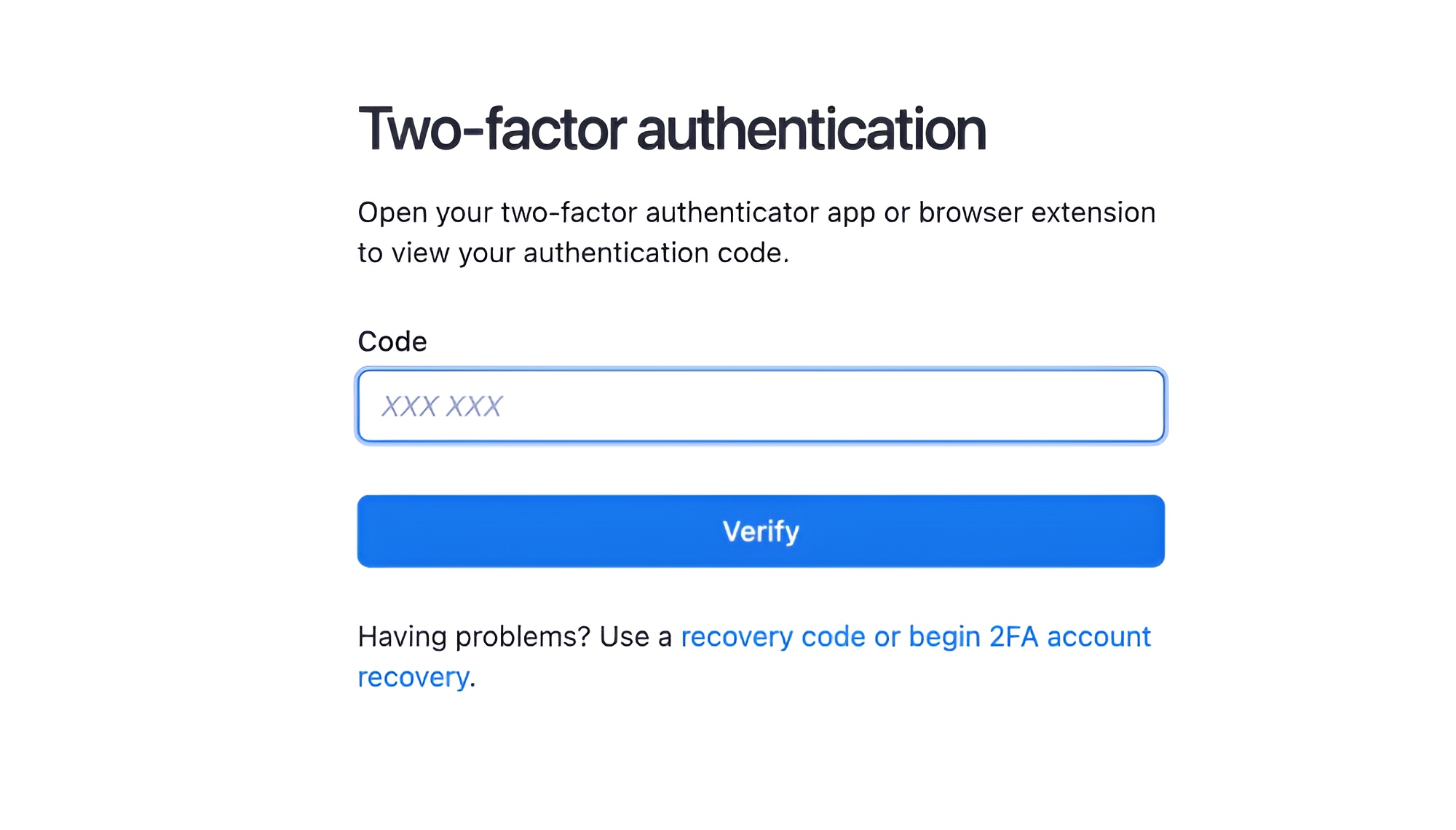Click the authentication code input field

coord(760,406)
